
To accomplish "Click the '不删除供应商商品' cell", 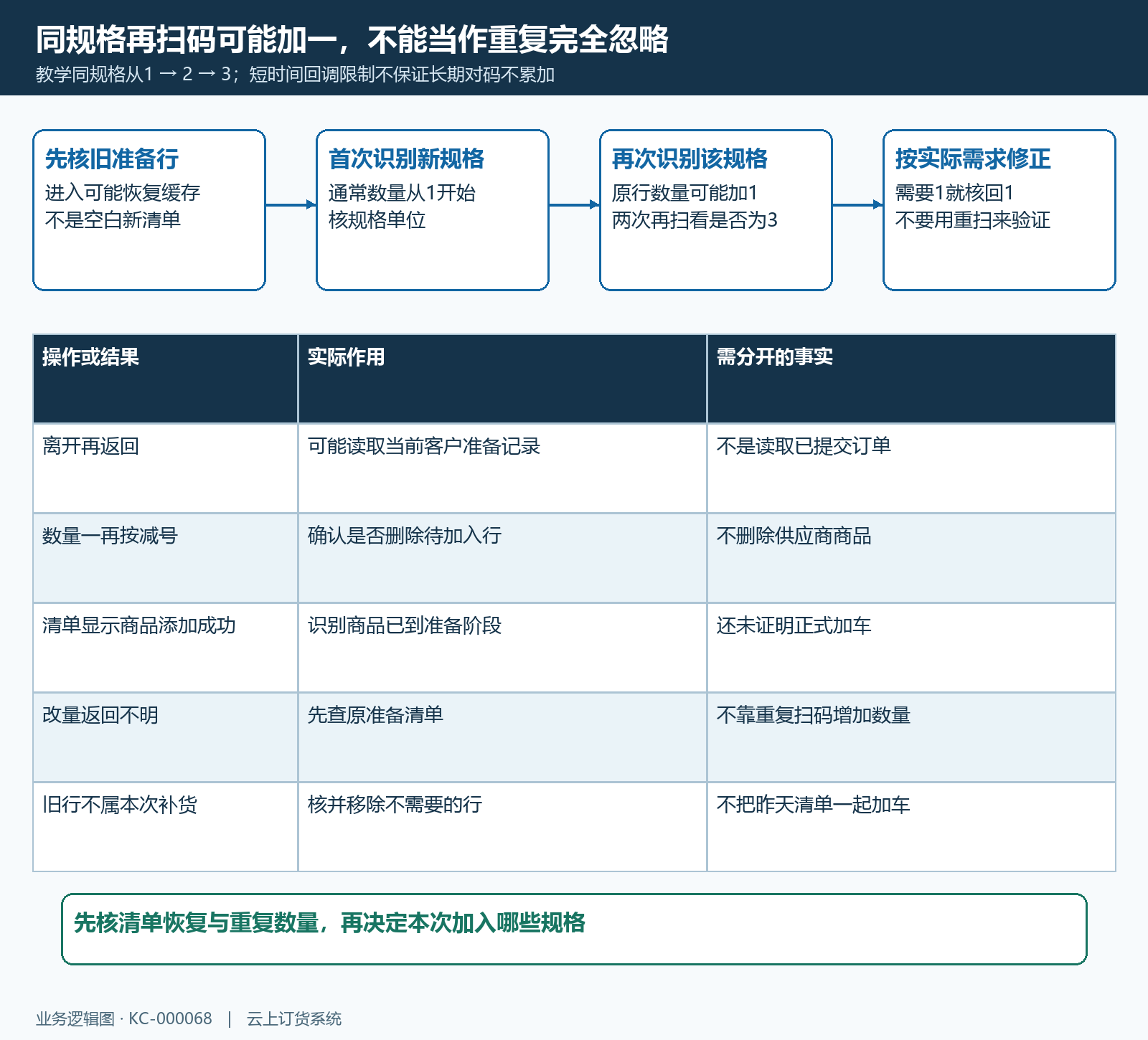I will tap(911, 558).
